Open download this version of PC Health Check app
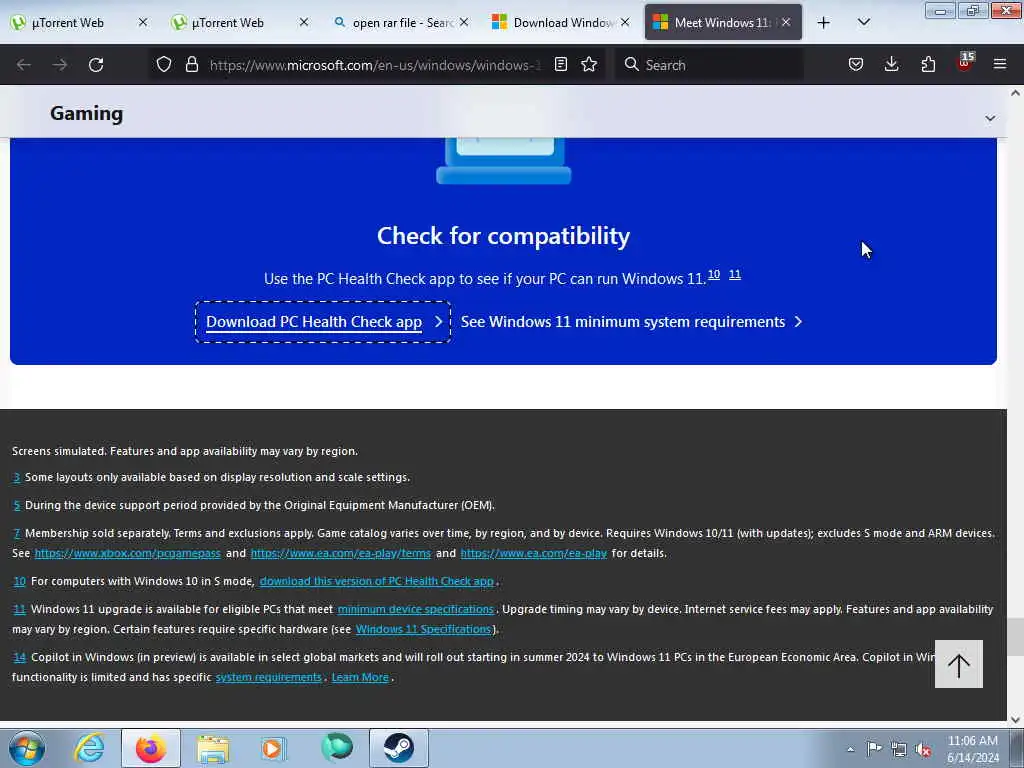Screen dimensions: 1024x768 [x=376, y=581]
